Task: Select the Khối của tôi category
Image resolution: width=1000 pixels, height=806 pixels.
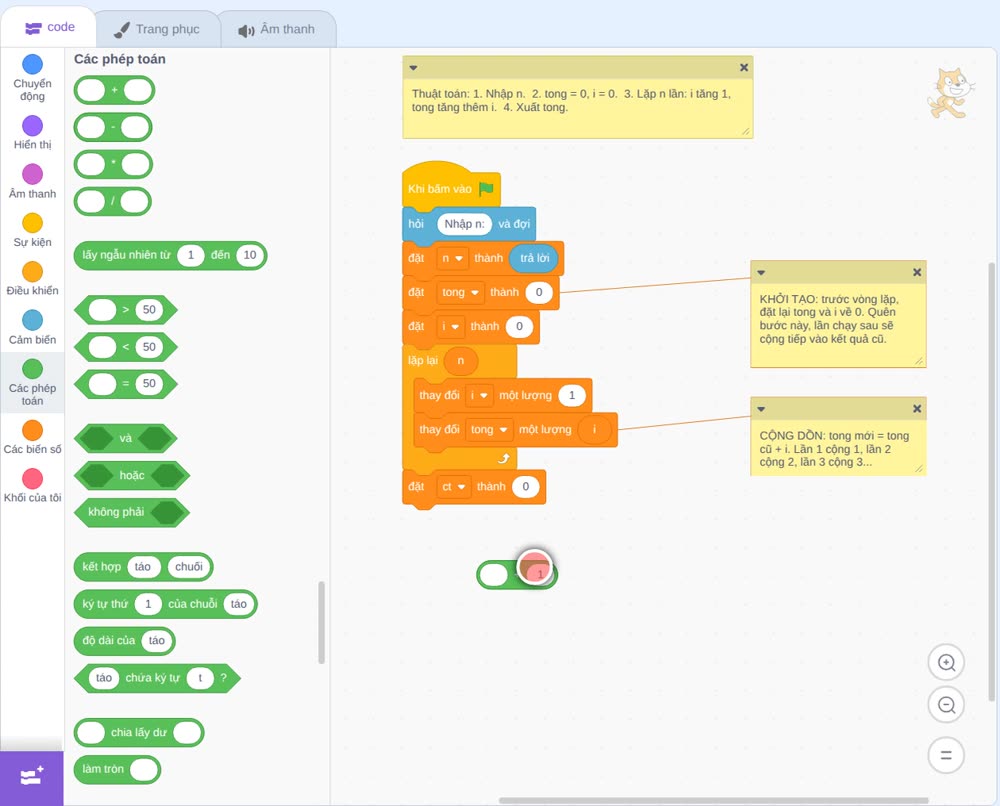Action: (33, 486)
